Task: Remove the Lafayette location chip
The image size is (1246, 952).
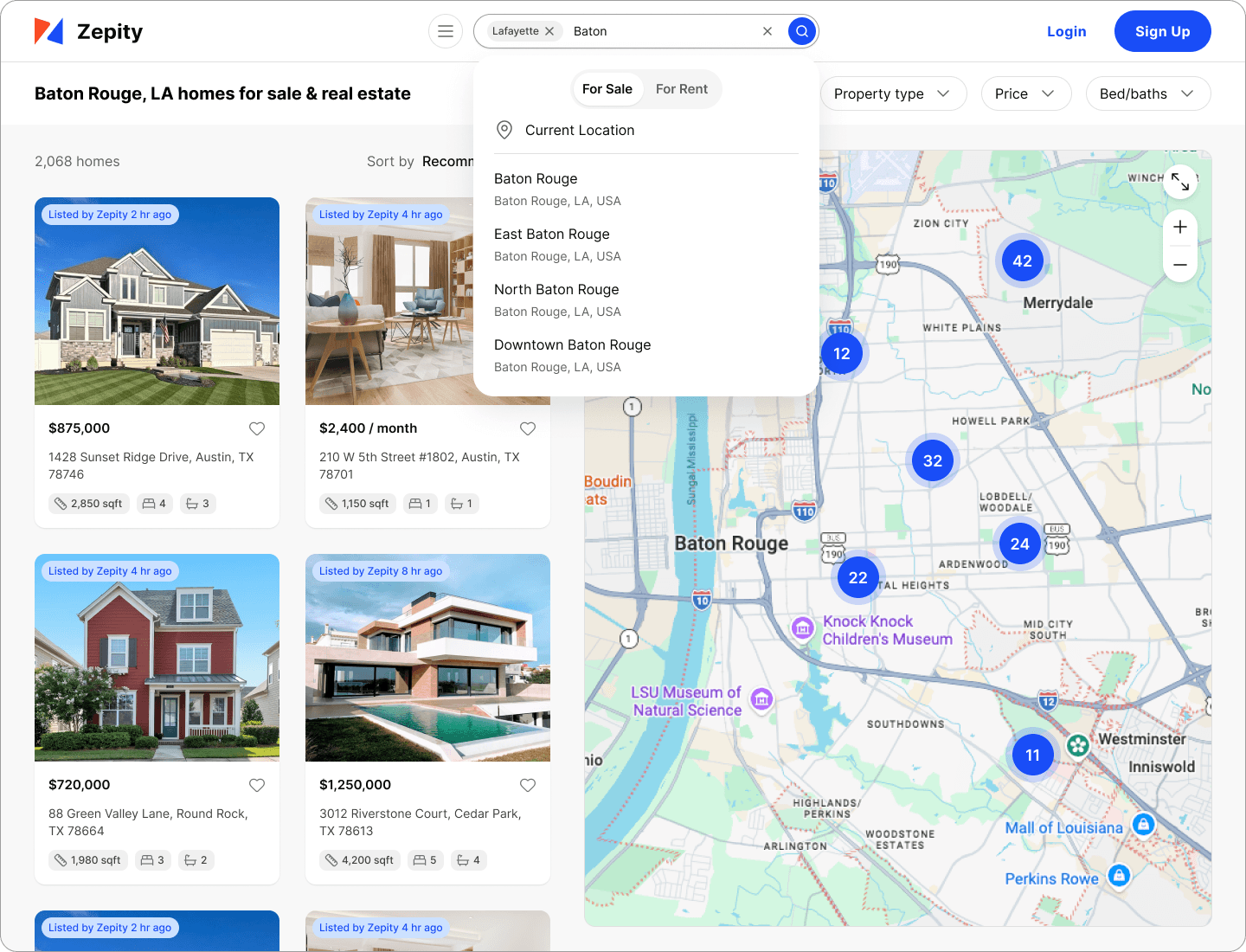Action: pyautogui.click(x=549, y=31)
